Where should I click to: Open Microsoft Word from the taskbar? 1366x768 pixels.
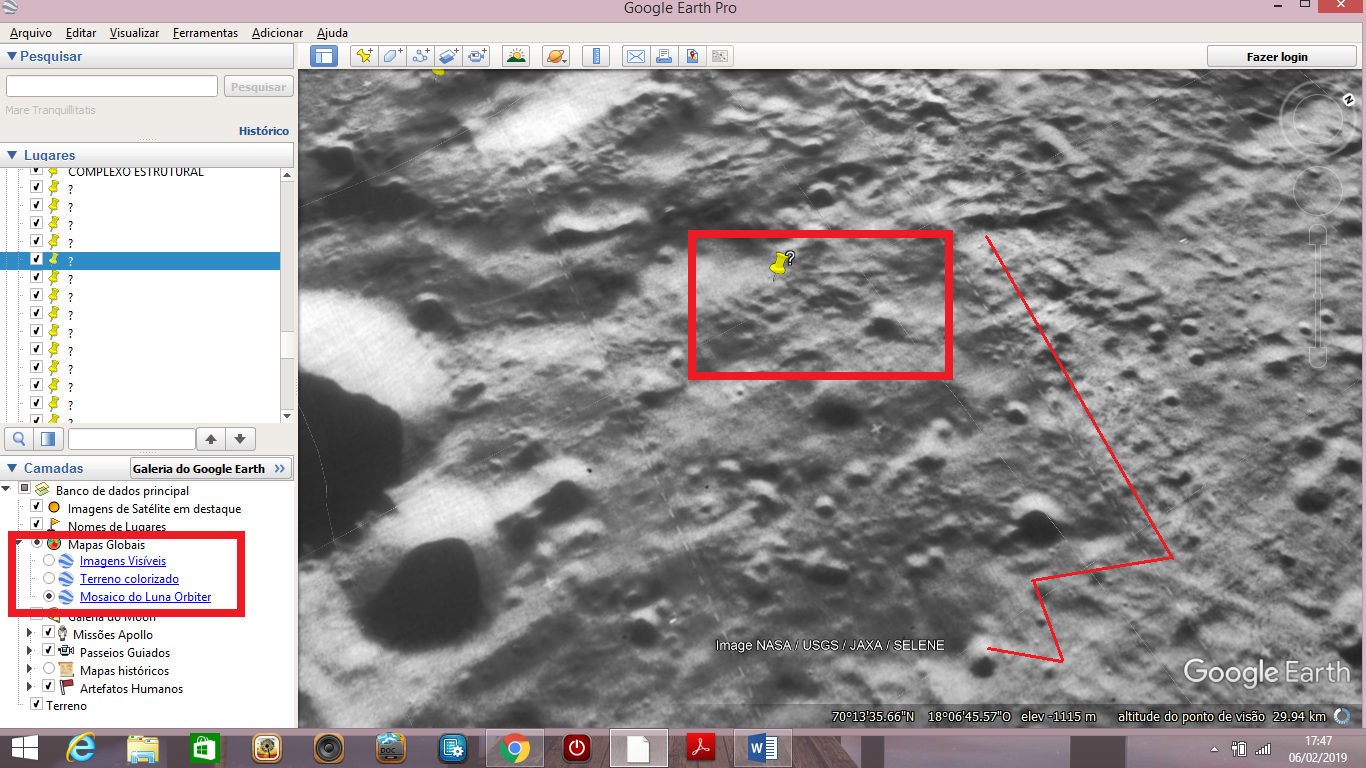pyautogui.click(x=763, y=747)
